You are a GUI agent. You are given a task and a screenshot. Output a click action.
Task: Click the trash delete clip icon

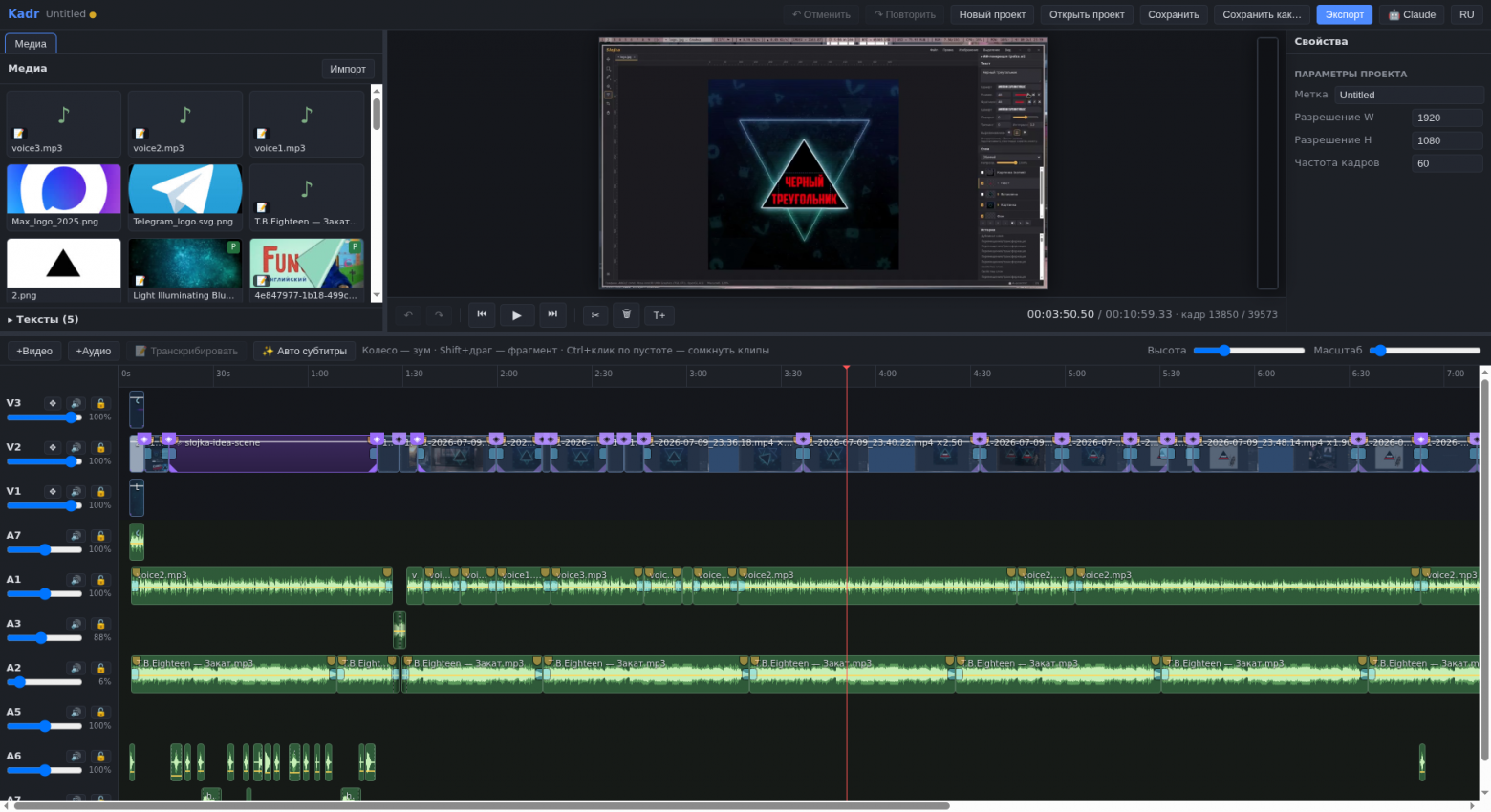click(627, 315)
